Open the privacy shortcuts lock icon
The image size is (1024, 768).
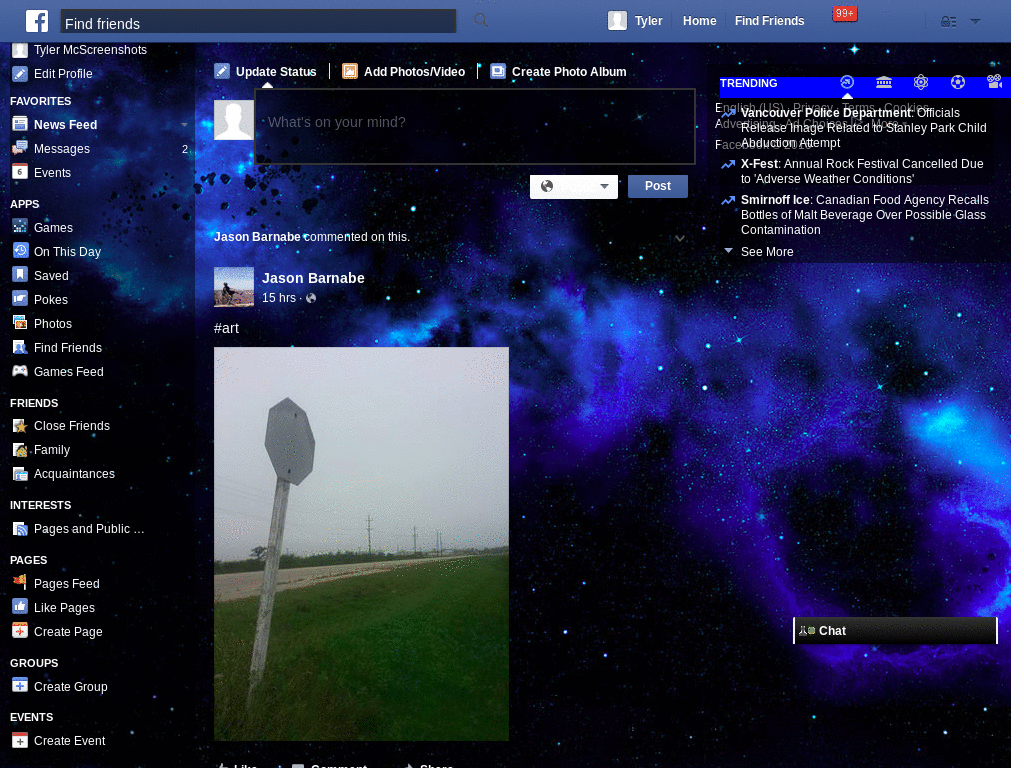click(948, 22)
